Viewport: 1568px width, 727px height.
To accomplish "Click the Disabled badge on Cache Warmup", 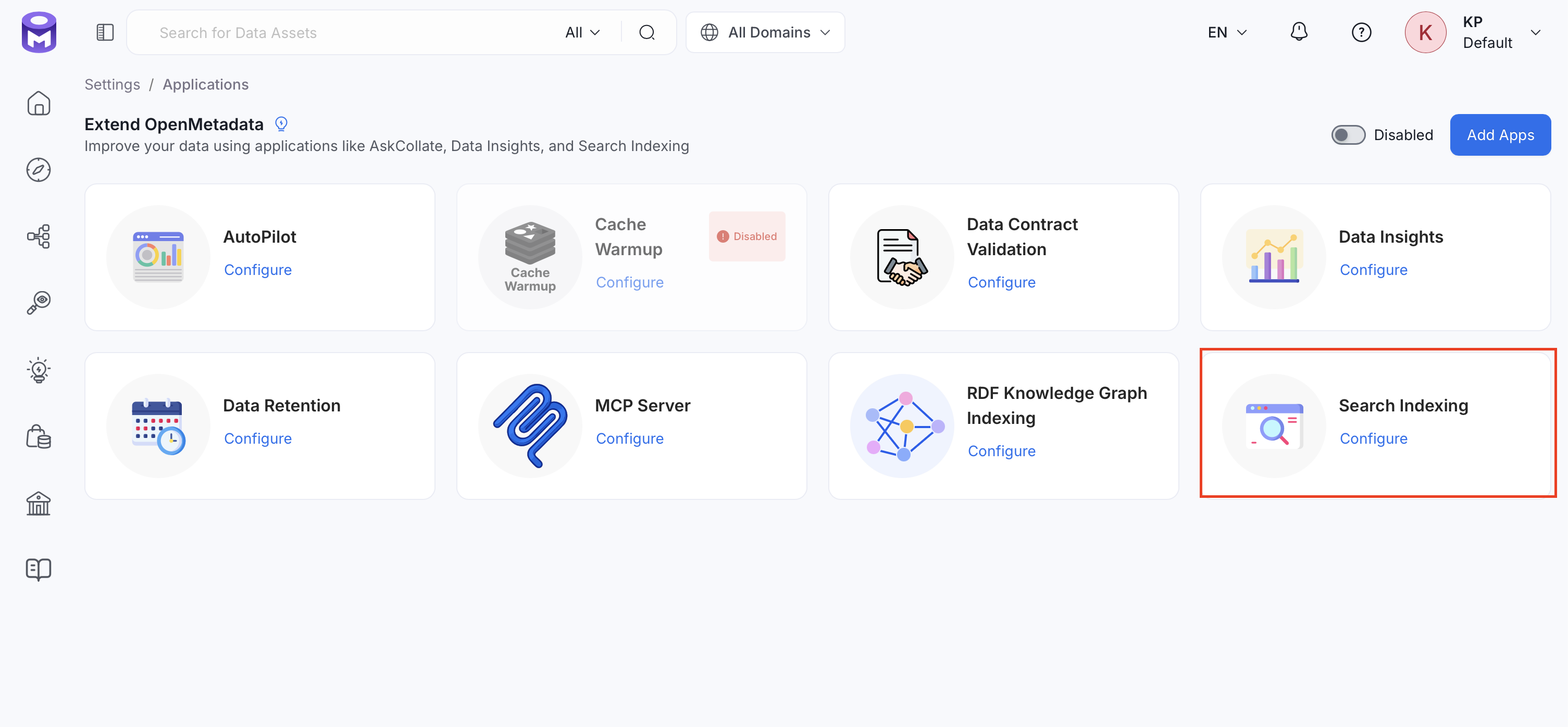I will tap(747, 236).
